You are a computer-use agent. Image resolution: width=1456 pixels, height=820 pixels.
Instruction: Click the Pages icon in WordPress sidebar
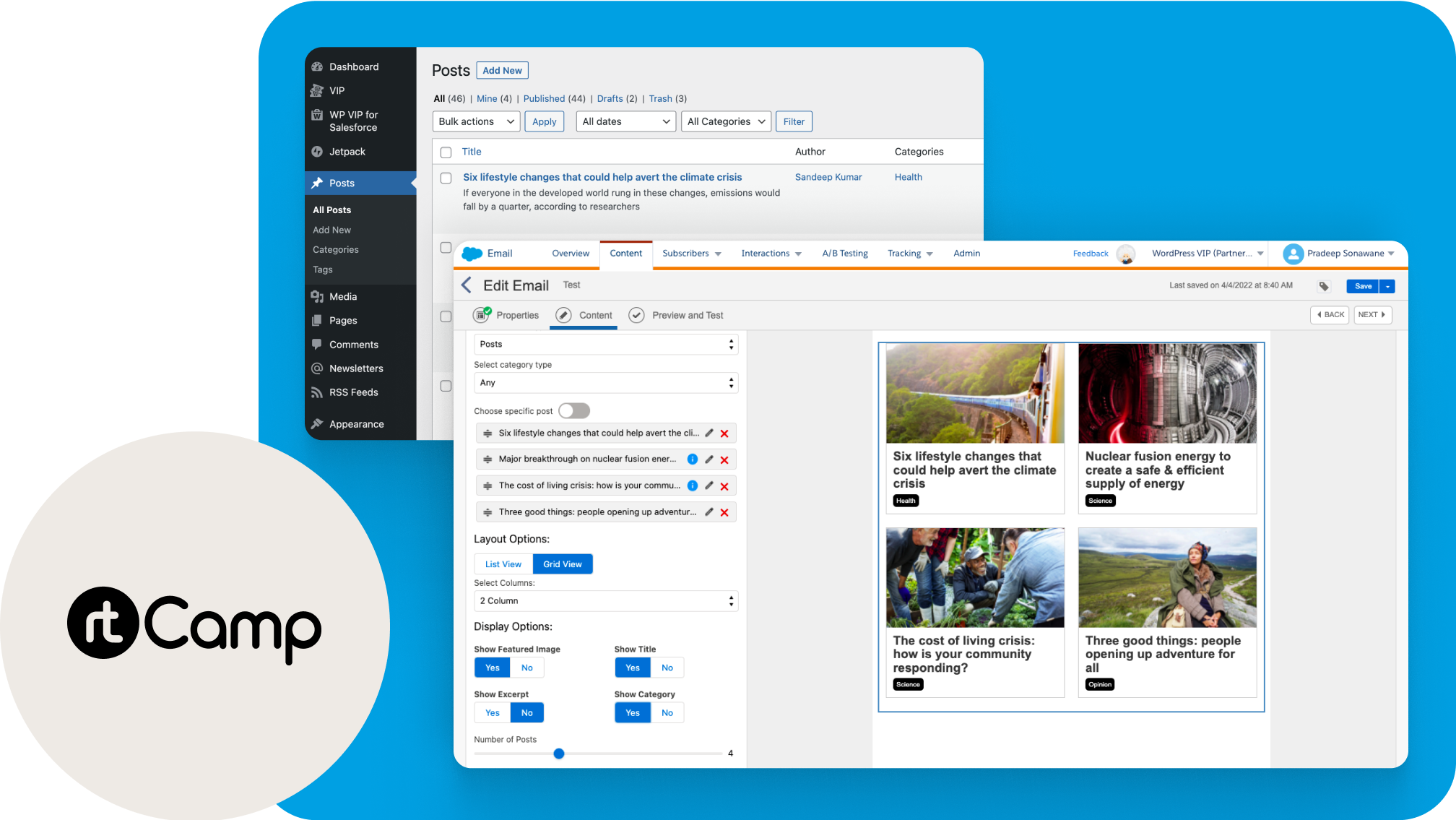tap(316, 320)
